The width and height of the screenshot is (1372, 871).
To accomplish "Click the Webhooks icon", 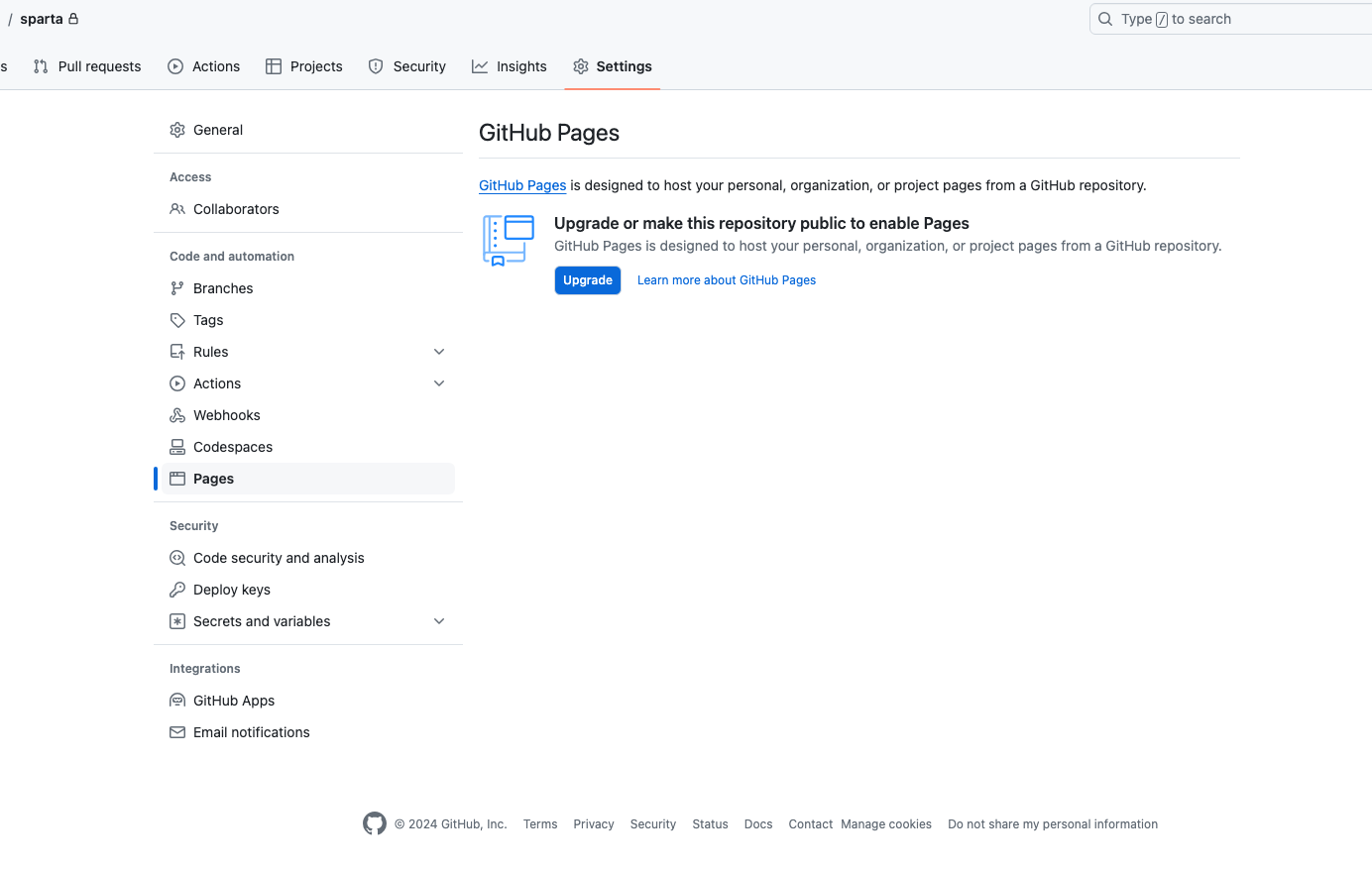I will coord(177,415).
